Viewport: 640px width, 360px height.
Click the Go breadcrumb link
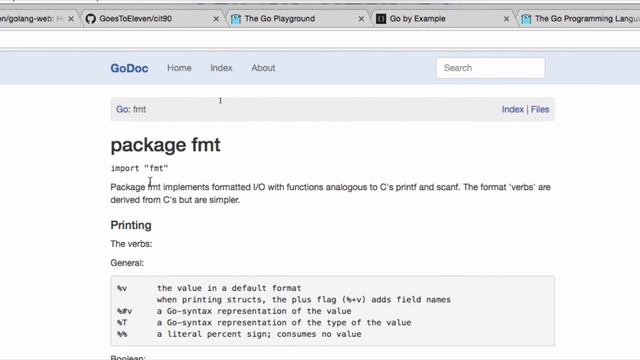pos(122,109)
